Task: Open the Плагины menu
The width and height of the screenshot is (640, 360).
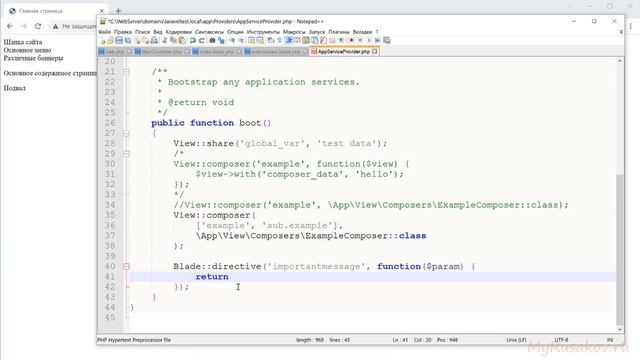Action: tap(339, 32)
